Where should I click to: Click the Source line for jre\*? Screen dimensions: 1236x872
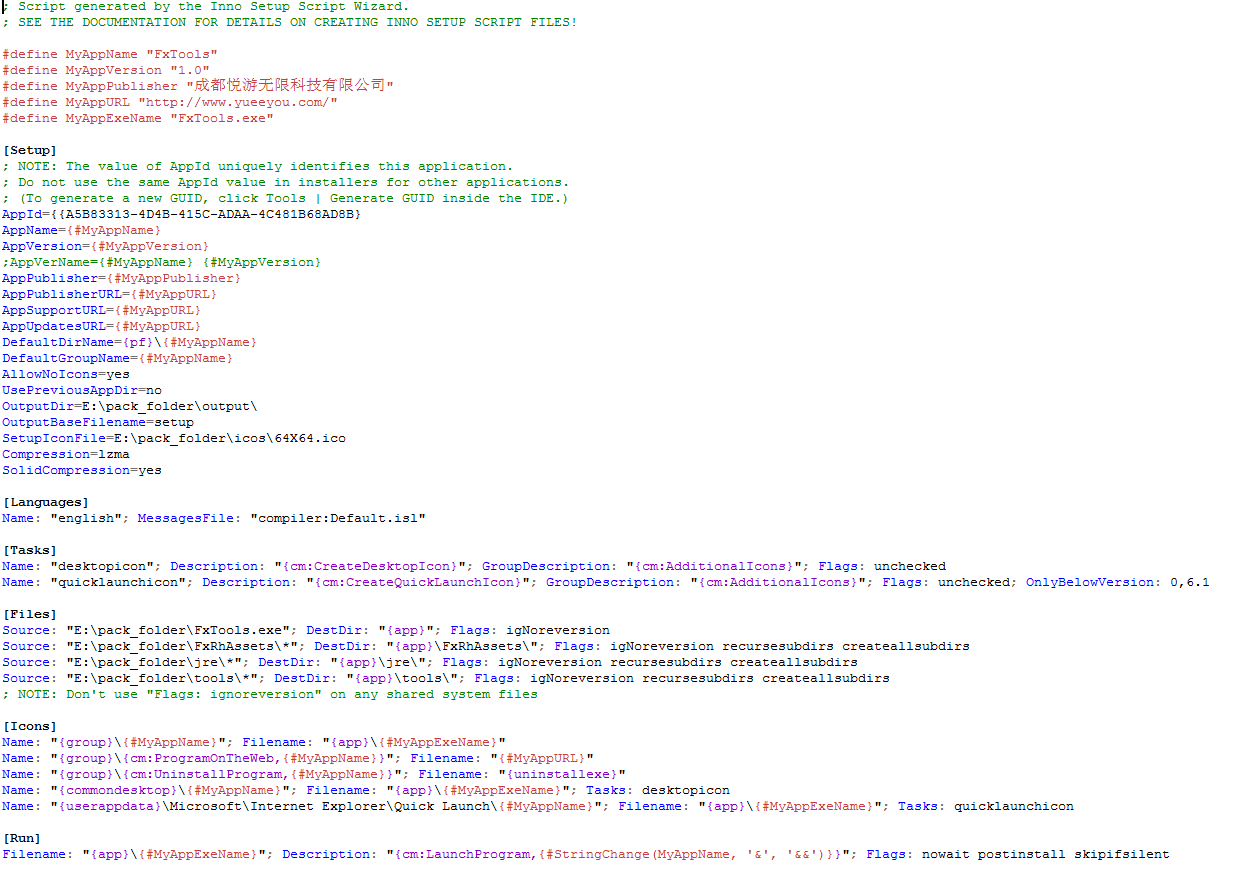pos(430,662)
